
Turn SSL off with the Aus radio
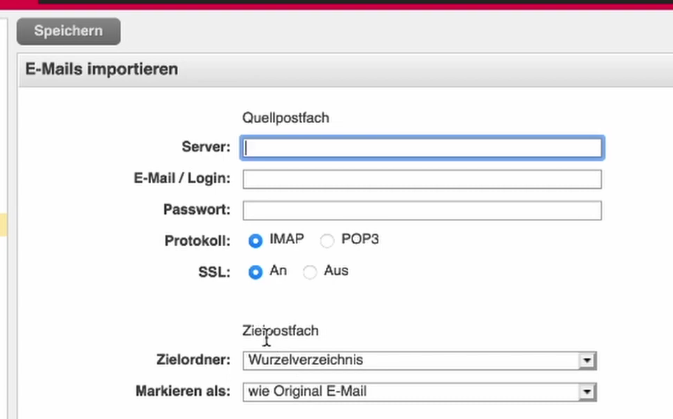[310, 272]
